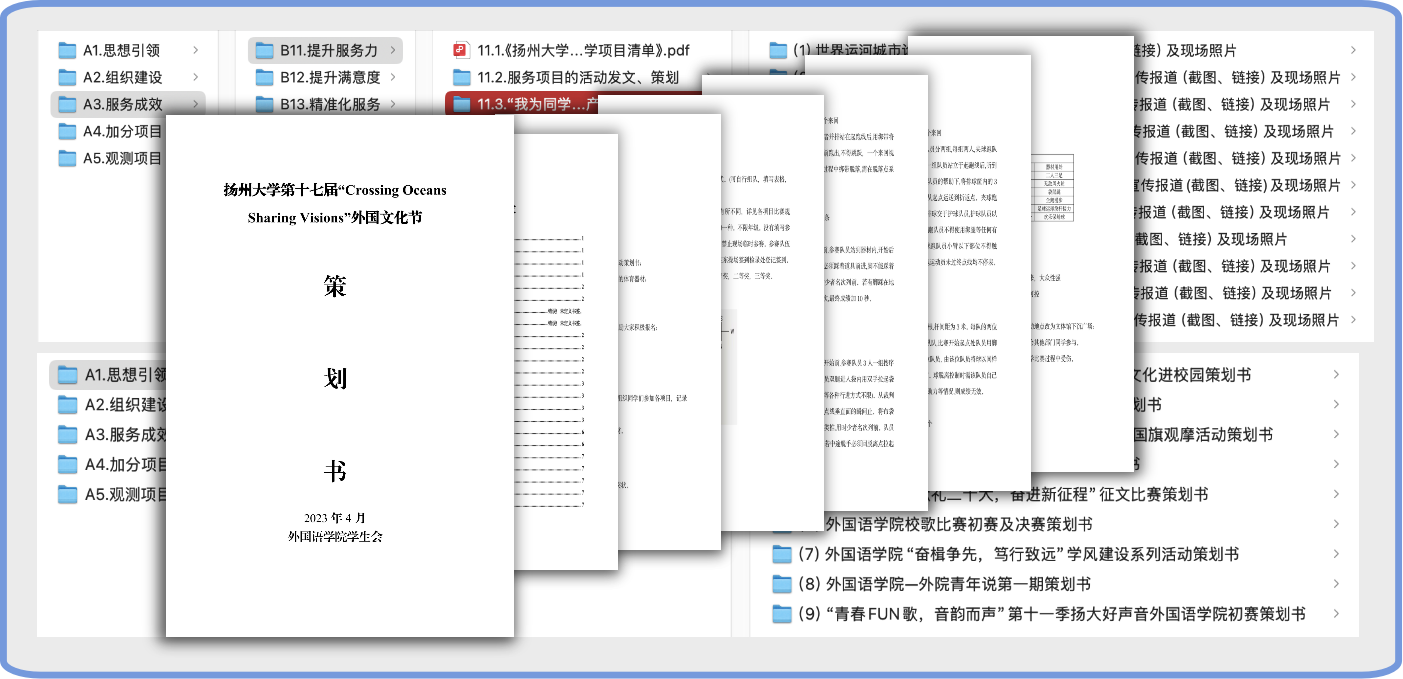The width and height of the screenshot is (1403, 679).
Task: Expand A1.思想引领 chevron in the B11 window
Action: (195, 50)
